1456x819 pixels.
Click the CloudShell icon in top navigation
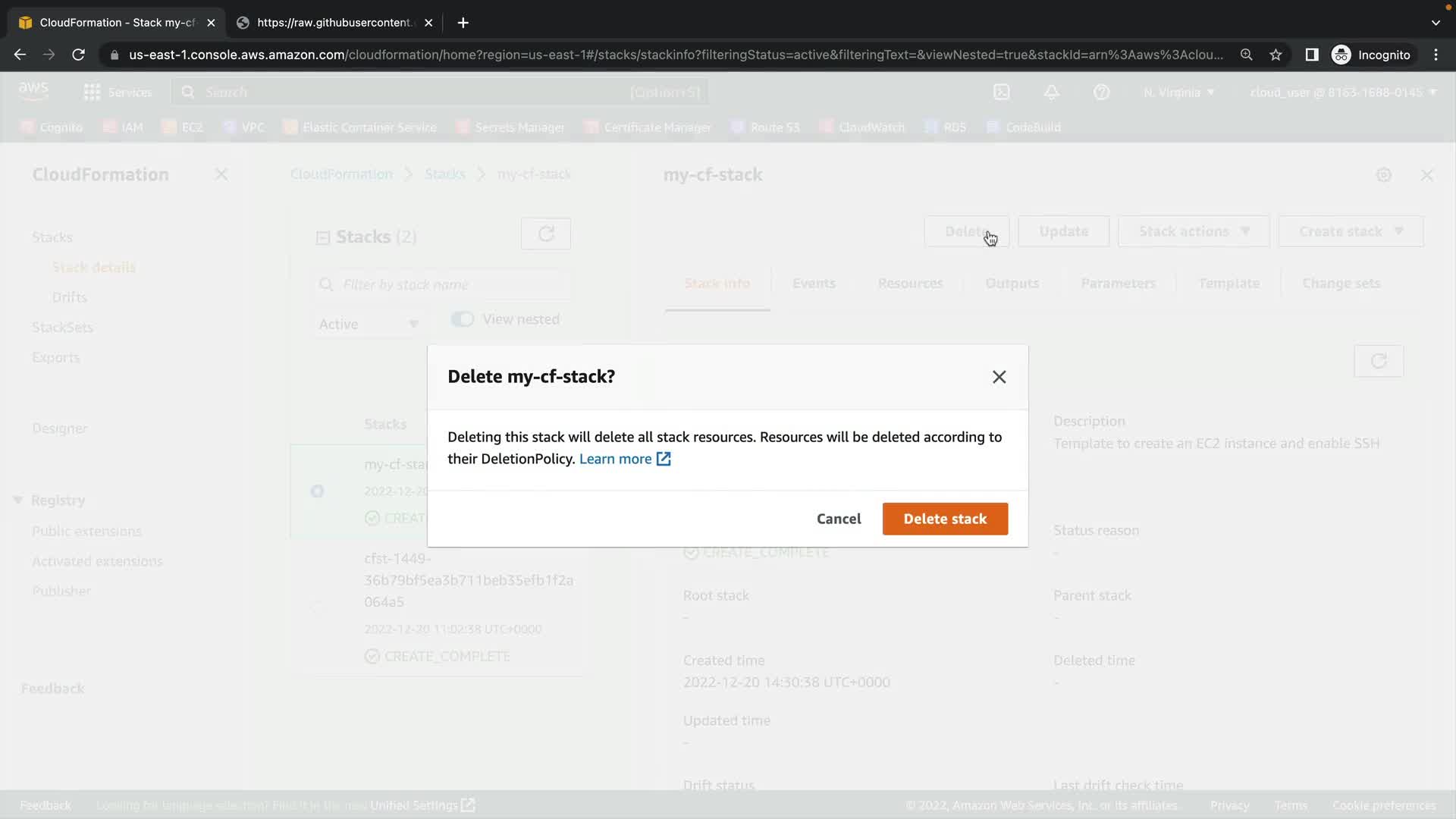[x=1002, y=93]
